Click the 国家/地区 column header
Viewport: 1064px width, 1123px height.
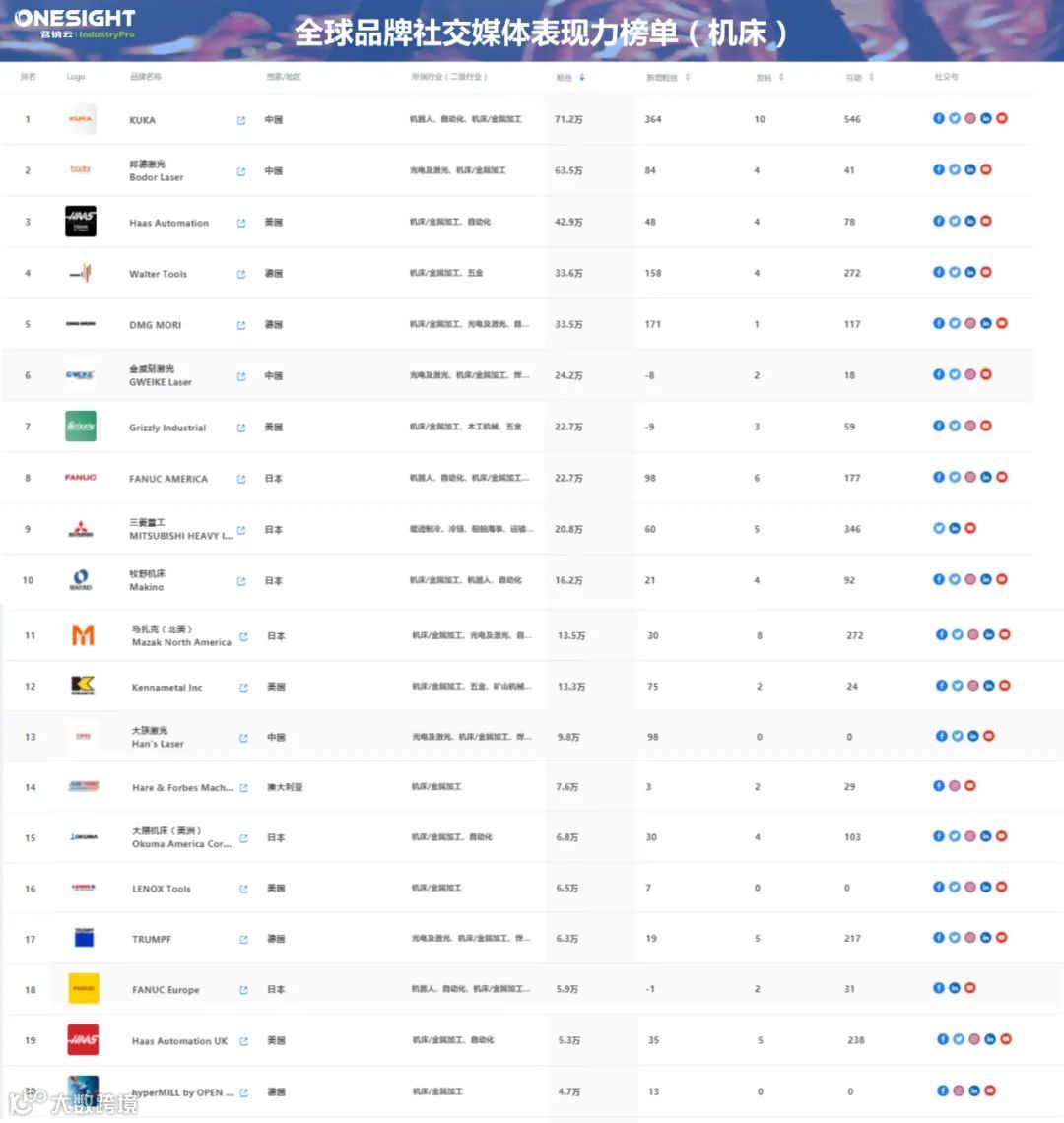tap(283, 77)
